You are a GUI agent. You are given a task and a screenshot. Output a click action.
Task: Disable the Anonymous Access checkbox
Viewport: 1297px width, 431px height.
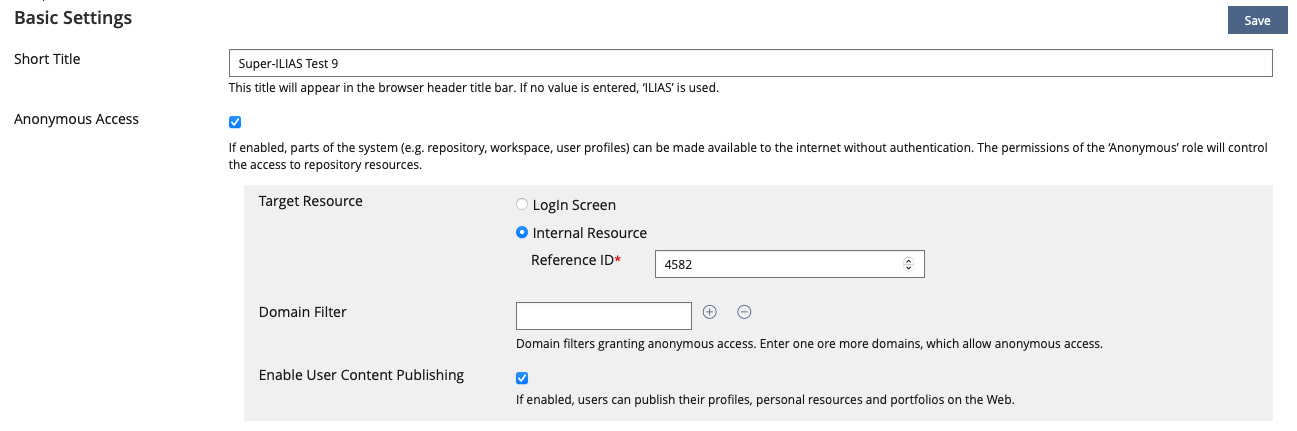coord(235,122)
